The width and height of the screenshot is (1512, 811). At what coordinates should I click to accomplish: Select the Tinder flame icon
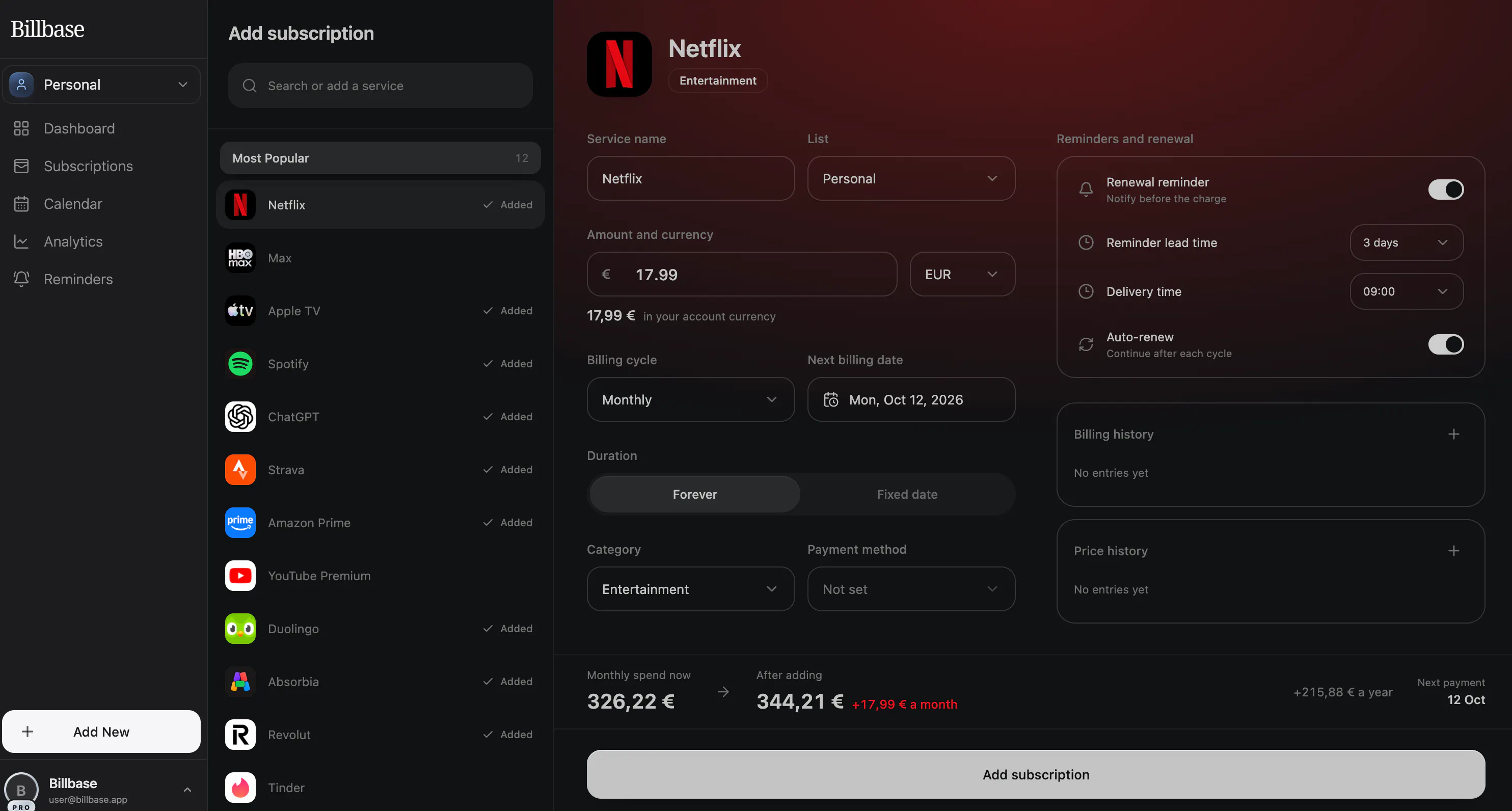(x=240, y=788)
